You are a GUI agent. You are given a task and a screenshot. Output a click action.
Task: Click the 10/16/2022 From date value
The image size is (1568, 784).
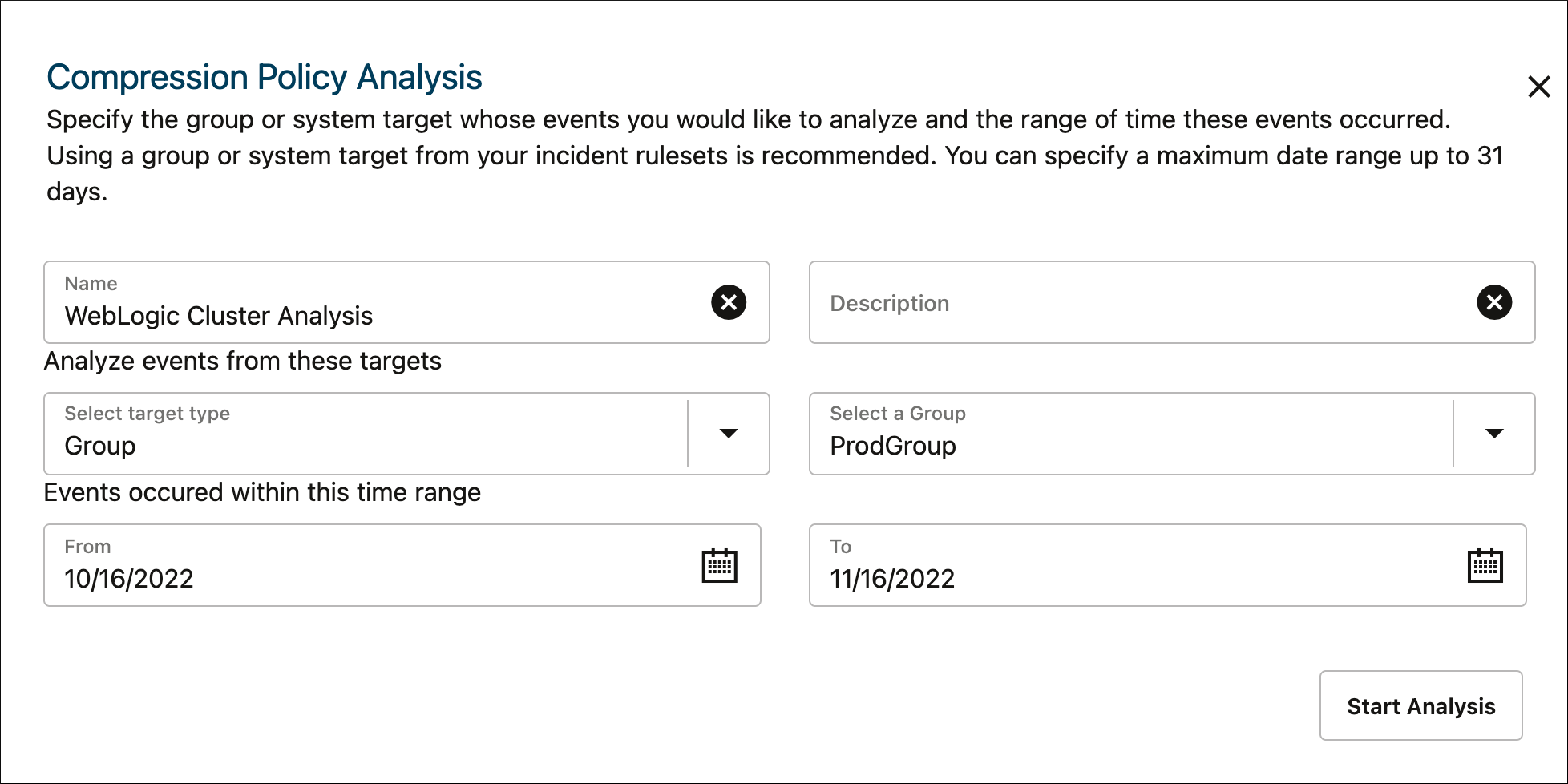pos(129,579)
